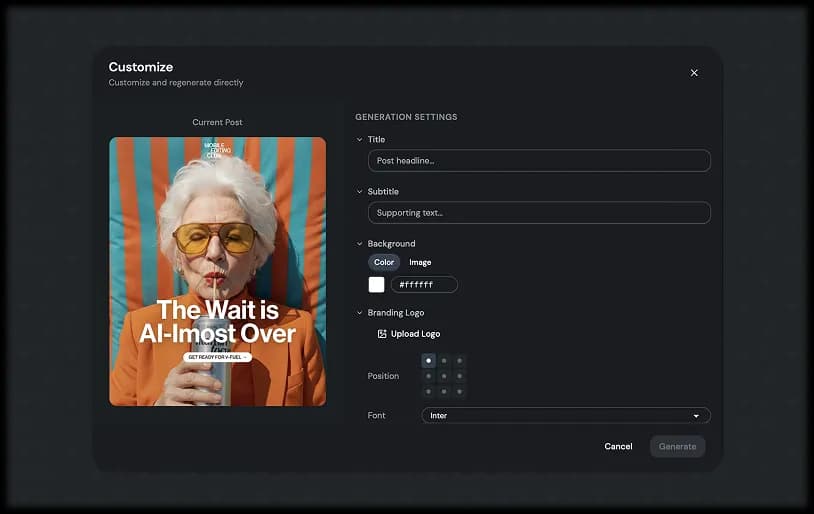The height and width of the screenshot is (514, 814).
Task: Collapse the Subtitle section chevron
Action: 359,192
